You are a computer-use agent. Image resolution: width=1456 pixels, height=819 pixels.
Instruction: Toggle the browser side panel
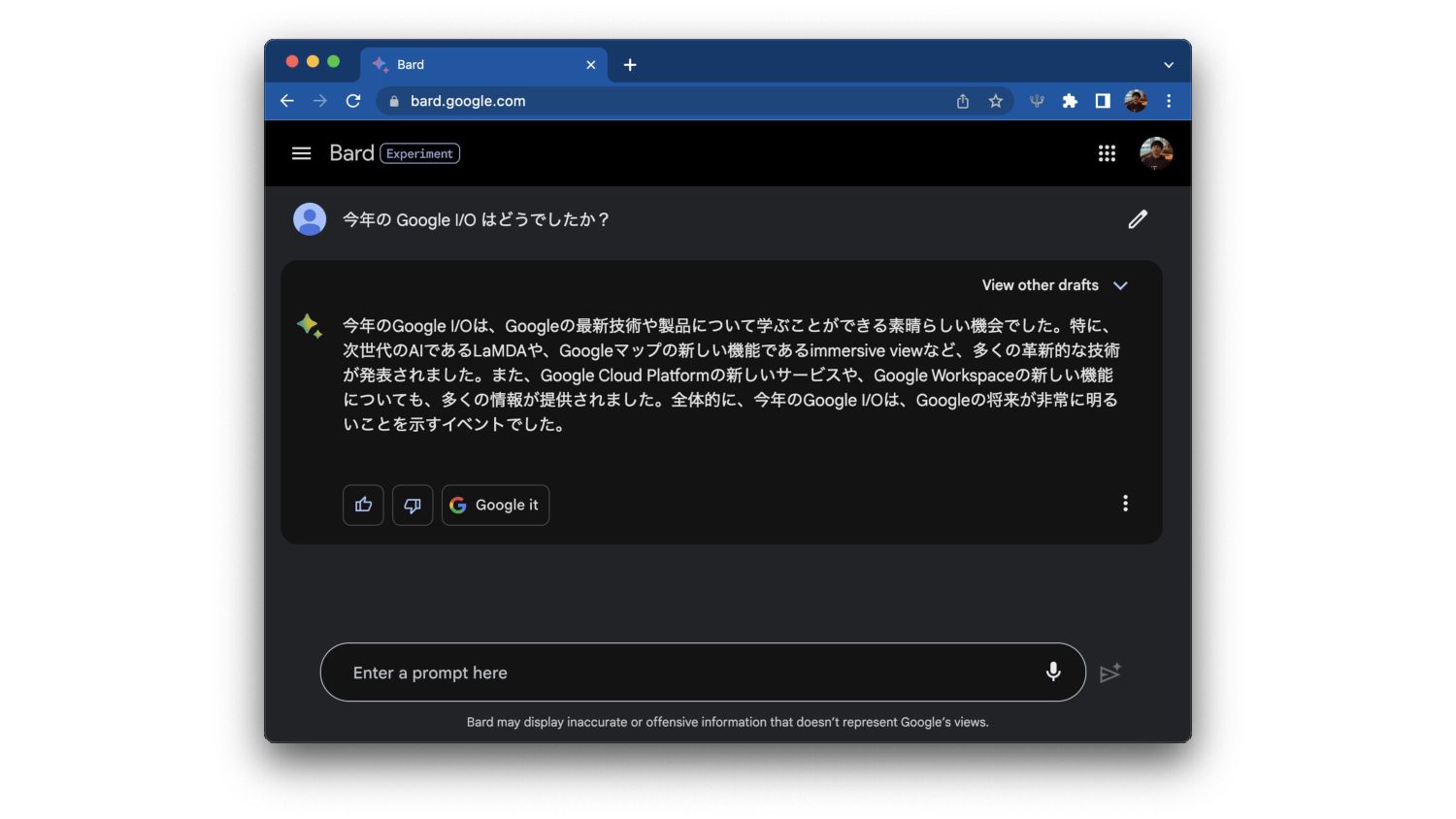(x=1103, y=101)
